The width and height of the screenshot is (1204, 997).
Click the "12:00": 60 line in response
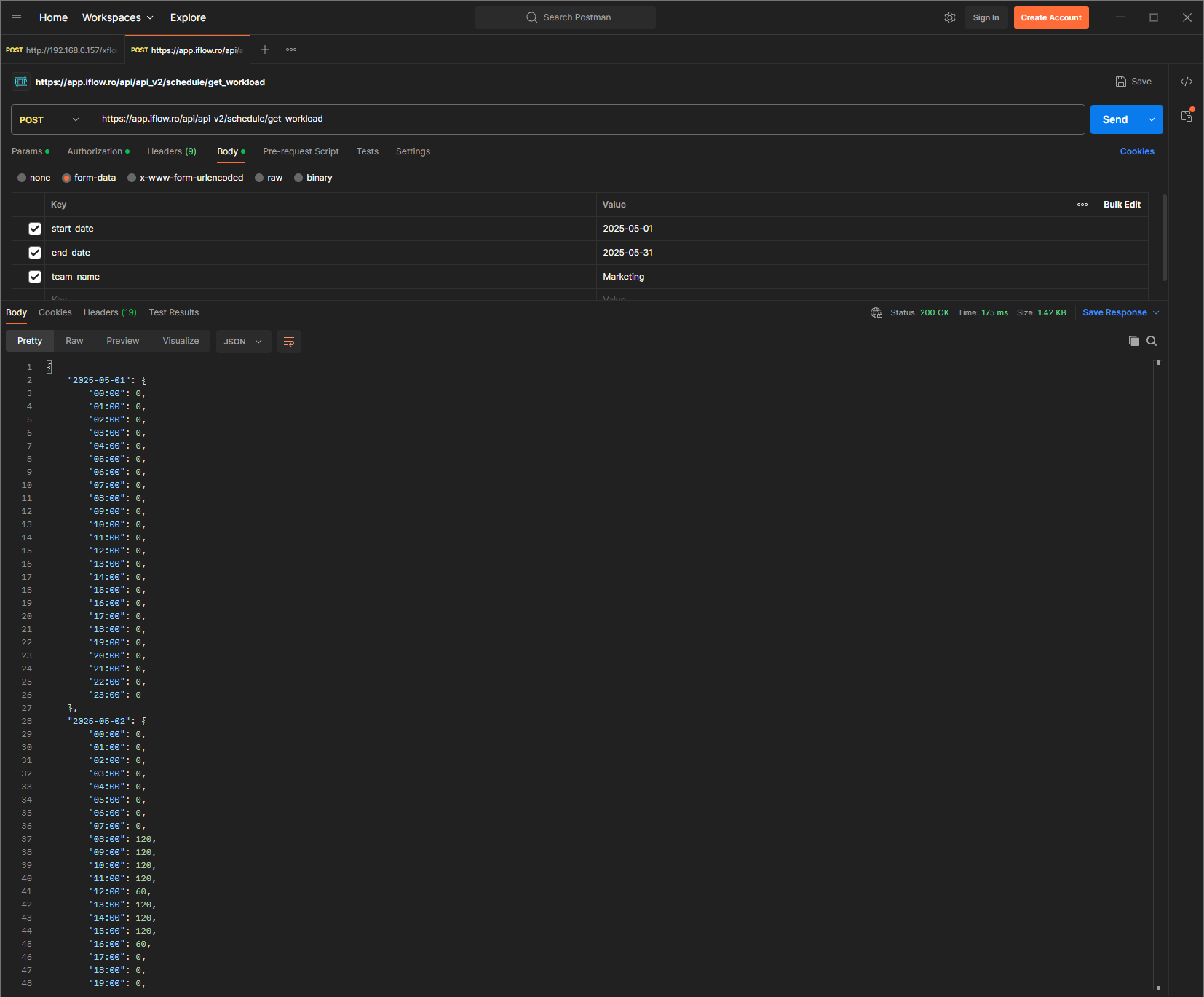click(119, 891)
